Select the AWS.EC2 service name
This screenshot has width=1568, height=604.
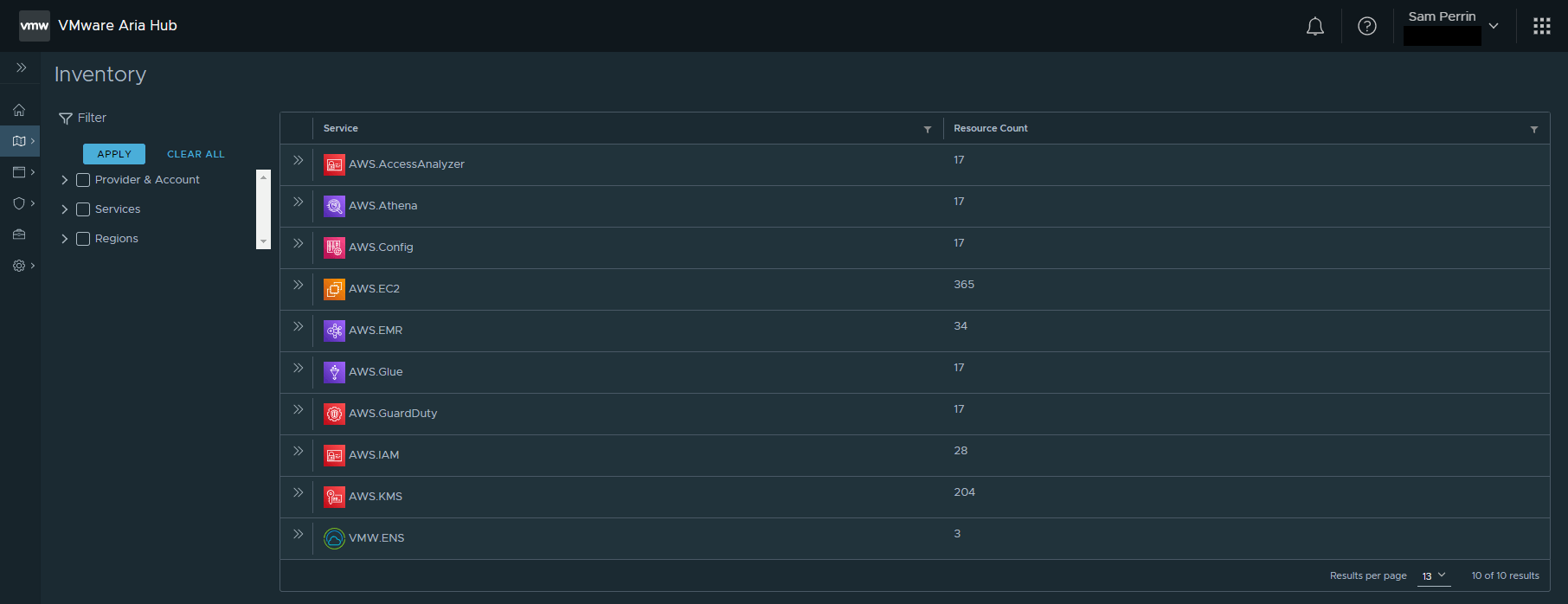375,289
